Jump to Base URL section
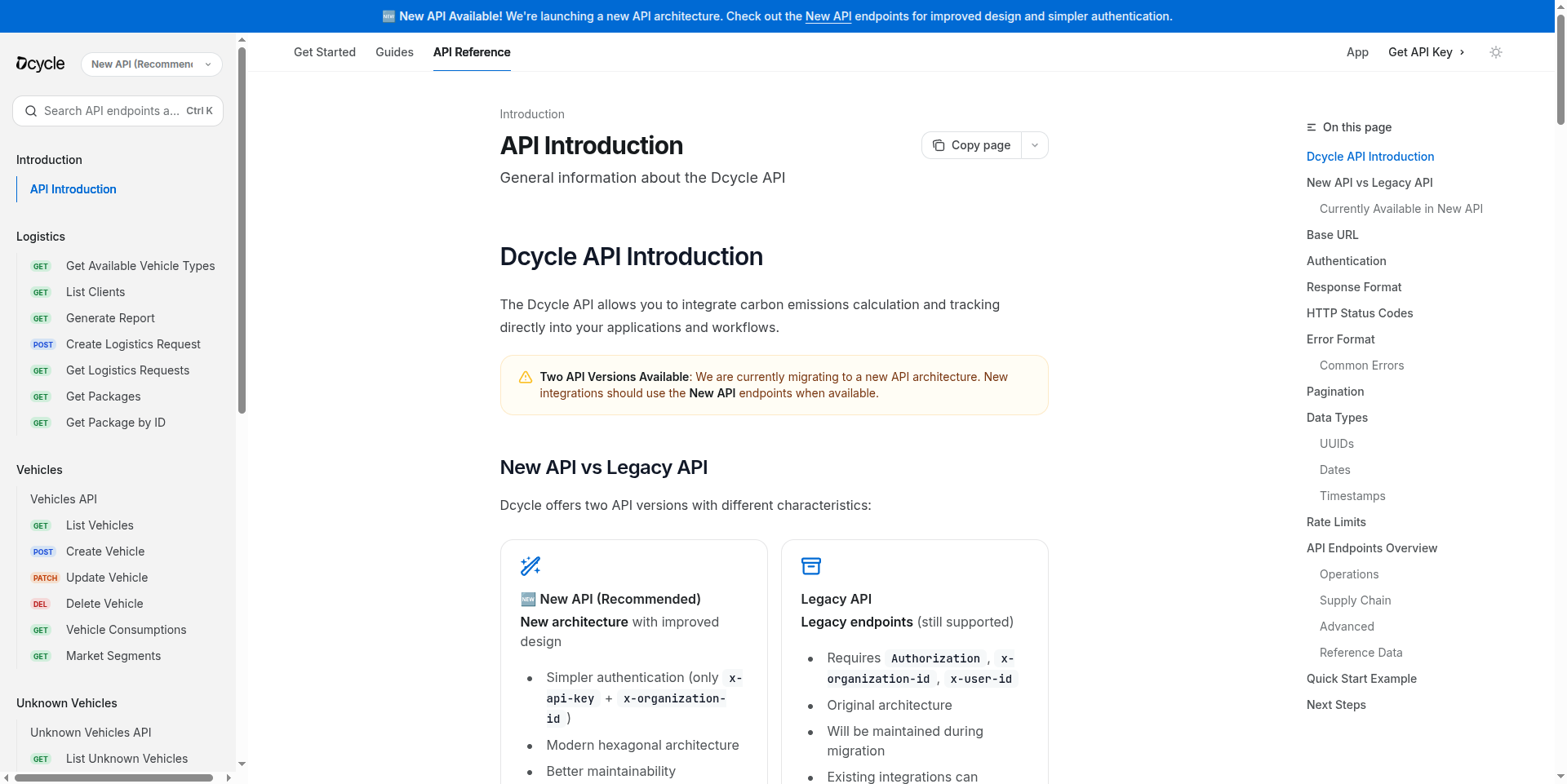 [x=1333, y=235]
